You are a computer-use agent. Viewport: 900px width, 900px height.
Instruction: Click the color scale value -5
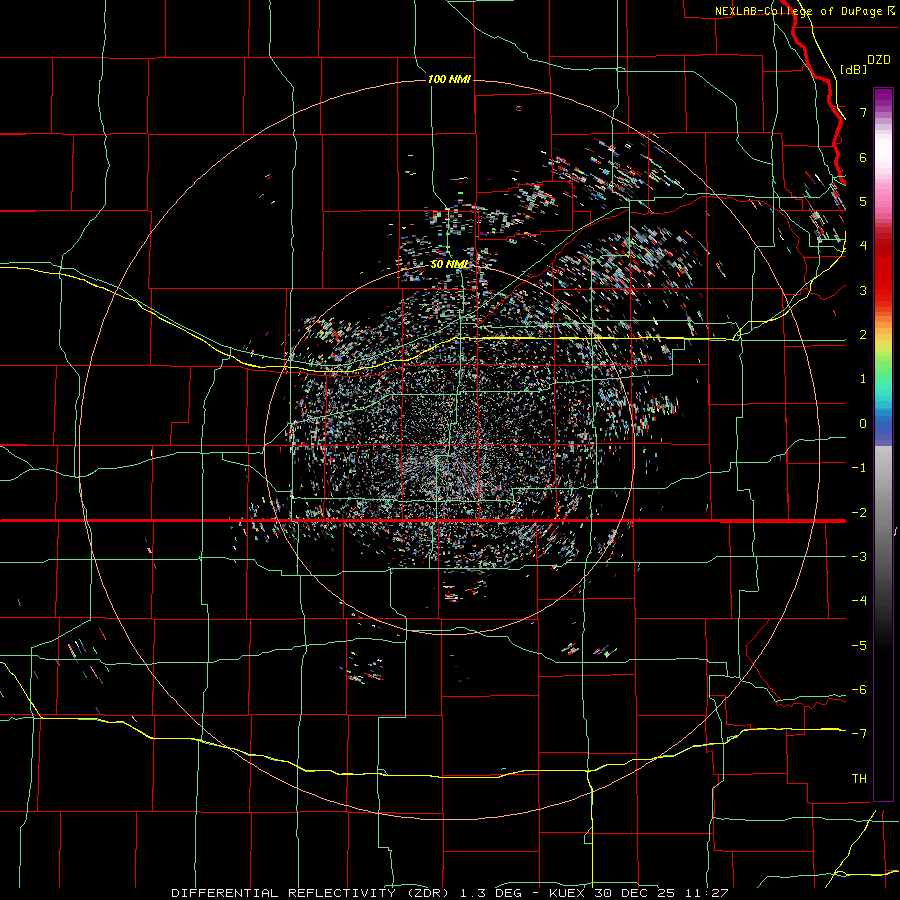point(859,646)
